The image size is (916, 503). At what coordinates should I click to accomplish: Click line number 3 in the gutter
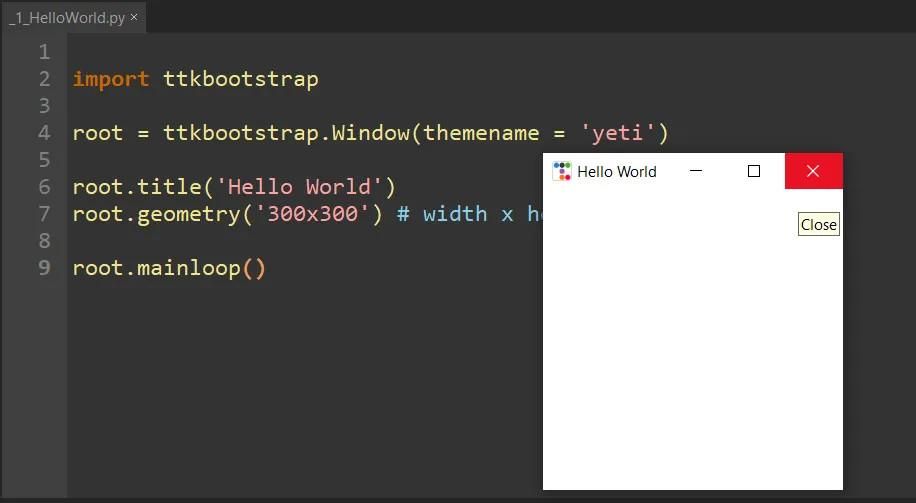pyautogui.click(x=44, y=106)
